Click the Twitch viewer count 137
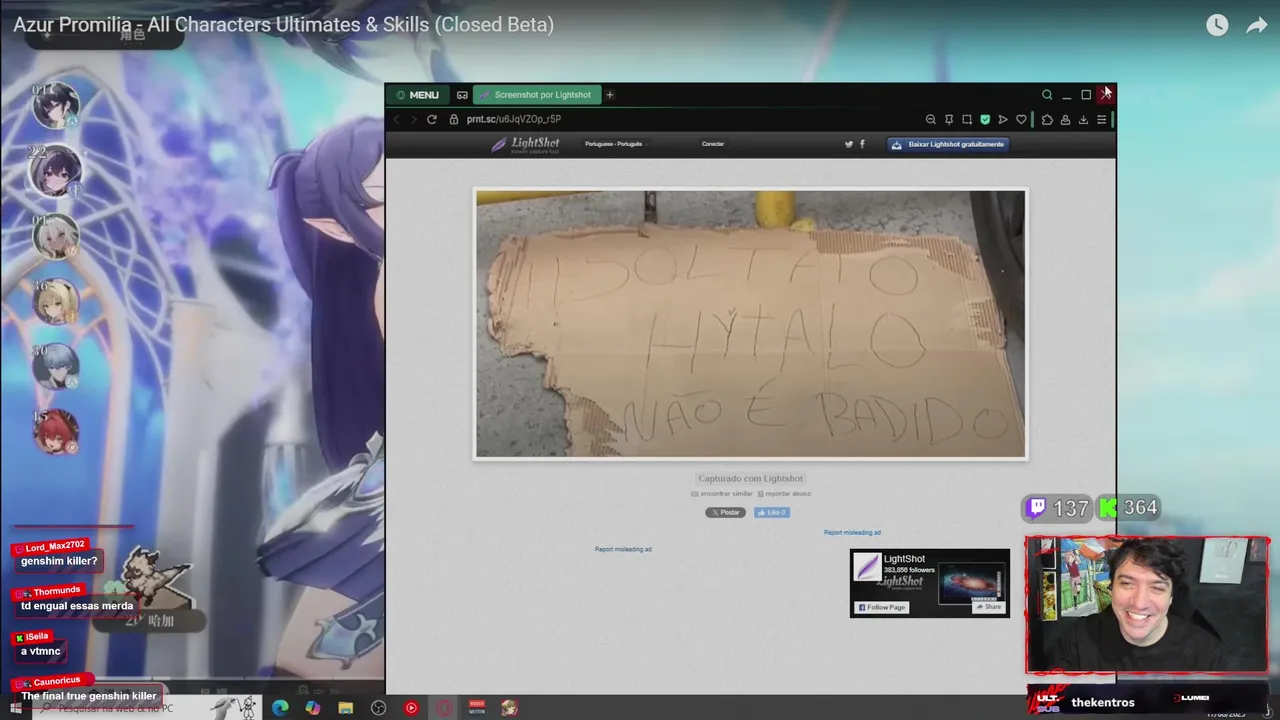The width and height of the screenshot is (1280, 720). (1058, 509)
